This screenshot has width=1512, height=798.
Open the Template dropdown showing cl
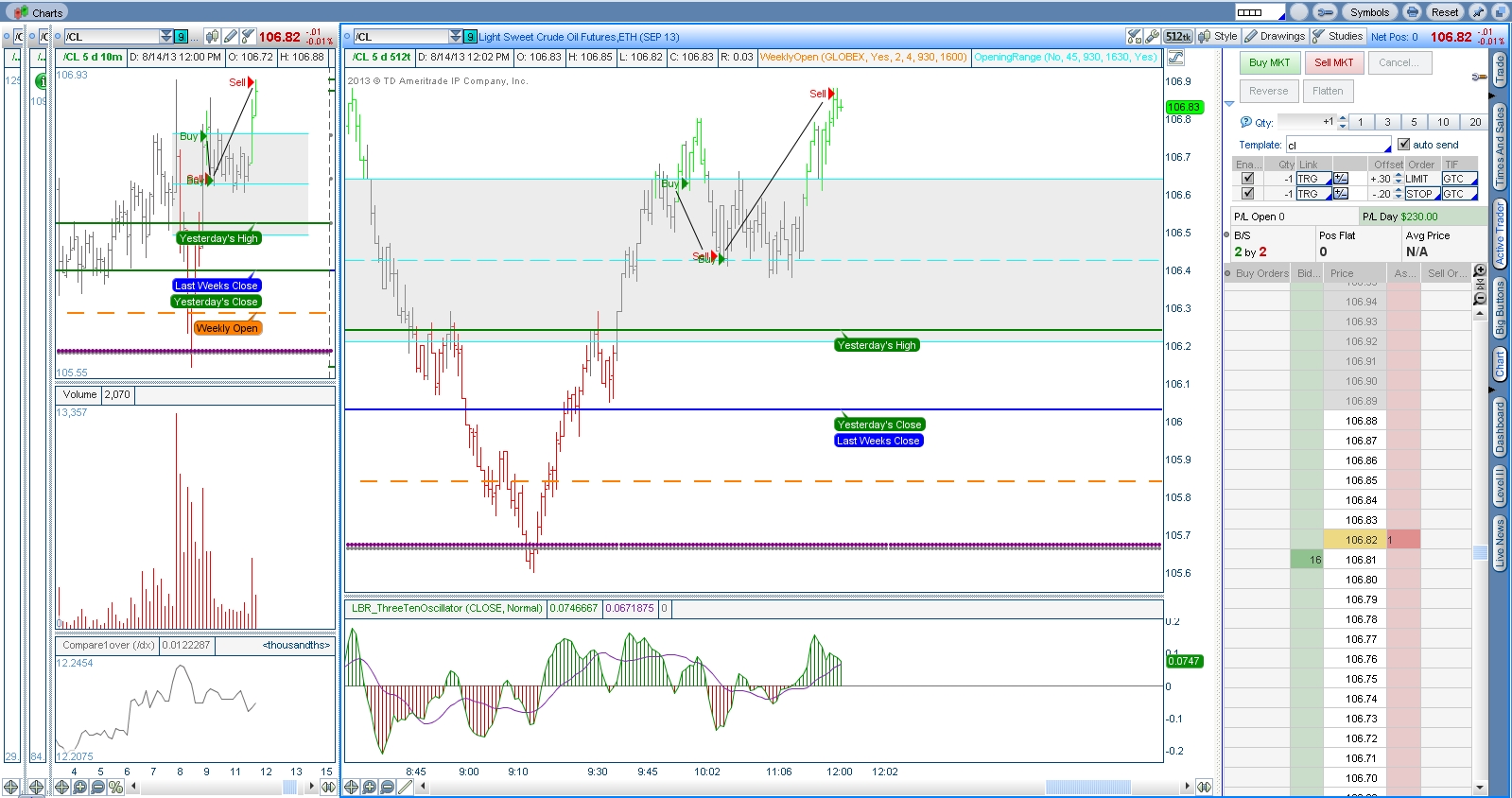click(x=1338, y=146)
